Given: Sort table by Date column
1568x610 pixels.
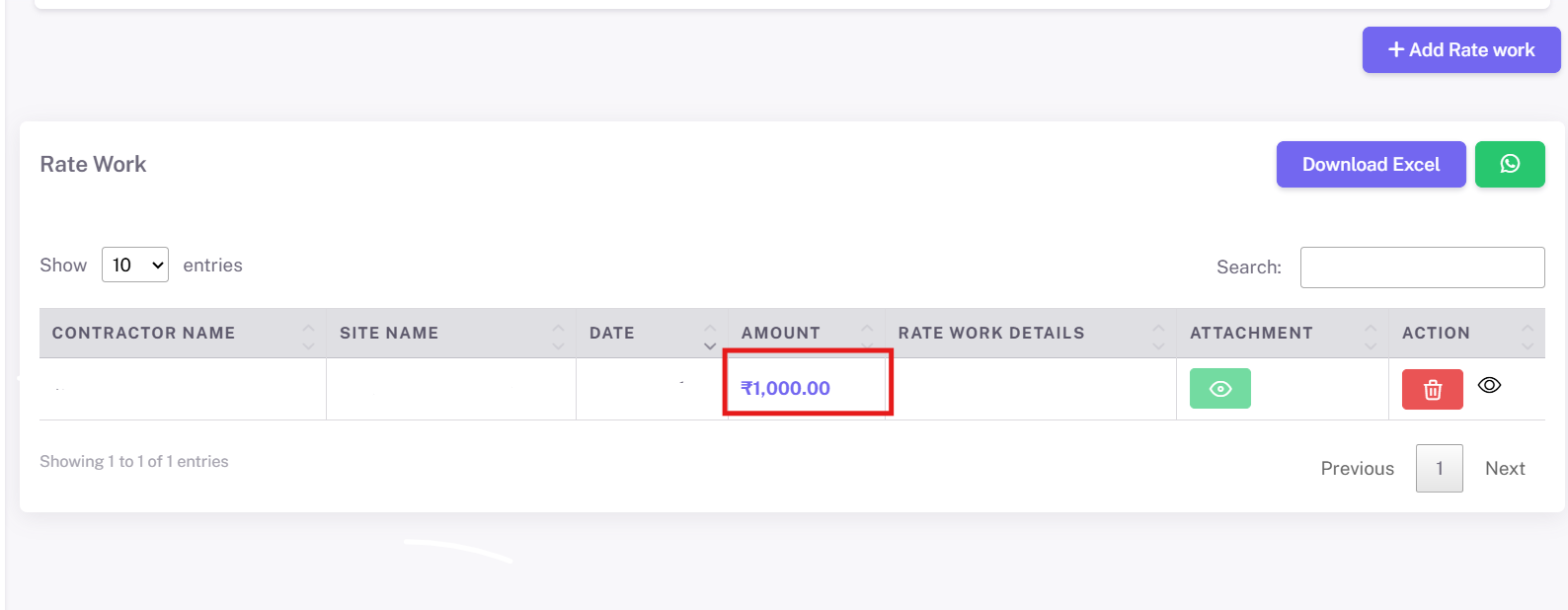Looking at the screenshot, I should (709, 334).
